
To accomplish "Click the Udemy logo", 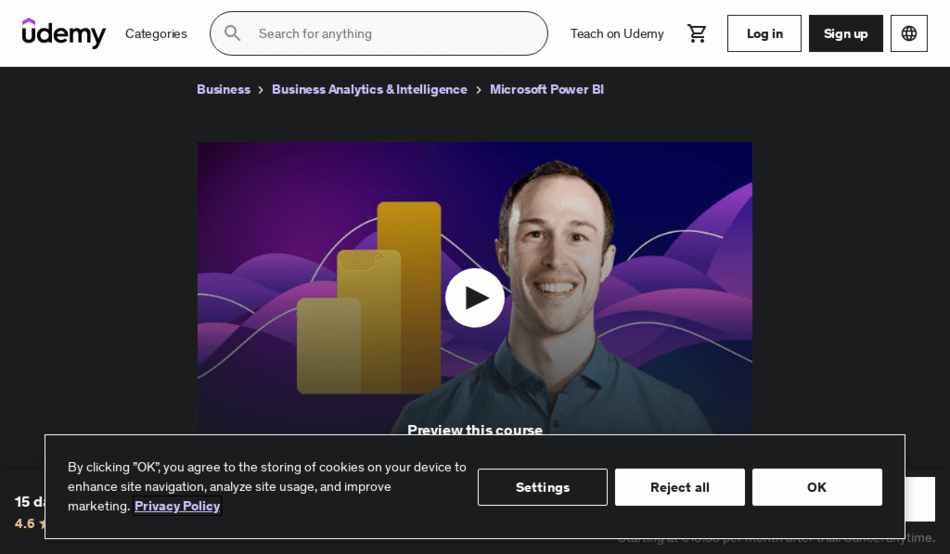I will point(63,33).
